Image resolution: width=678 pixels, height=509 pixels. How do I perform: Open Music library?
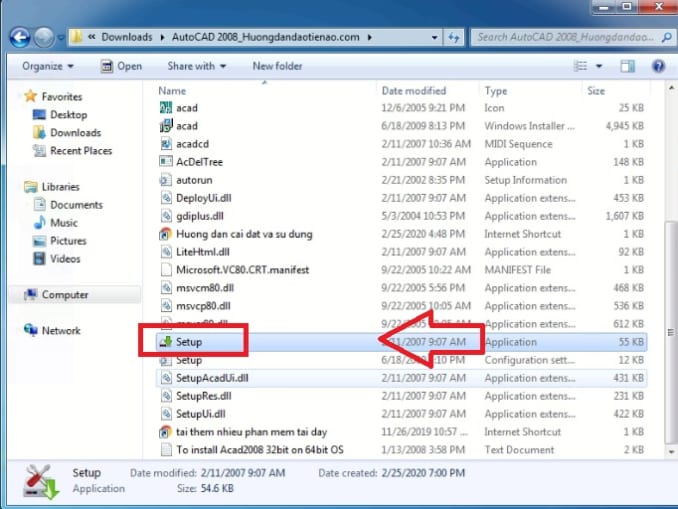(64, 223)
